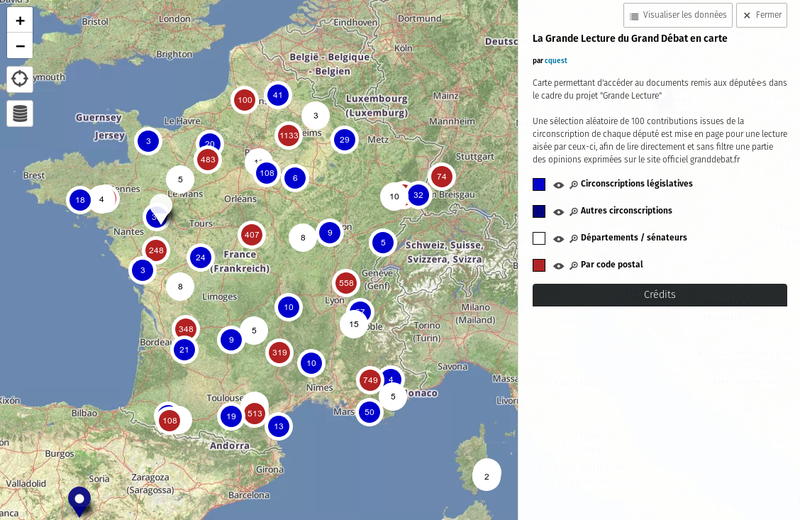Zoom to the Circonscriptions législatives layer
This screenshot has width=800, height=520.
[573, 185]
